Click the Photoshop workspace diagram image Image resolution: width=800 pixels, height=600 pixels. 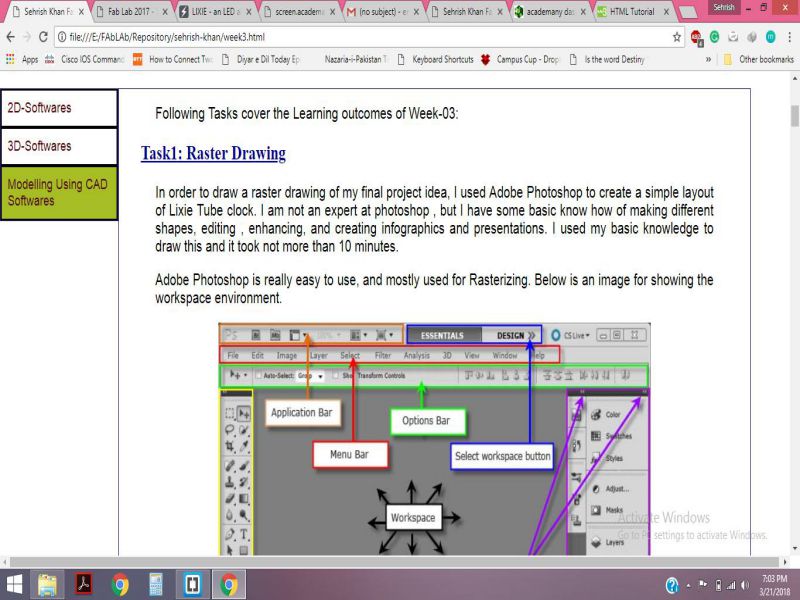tap(434, 439)
